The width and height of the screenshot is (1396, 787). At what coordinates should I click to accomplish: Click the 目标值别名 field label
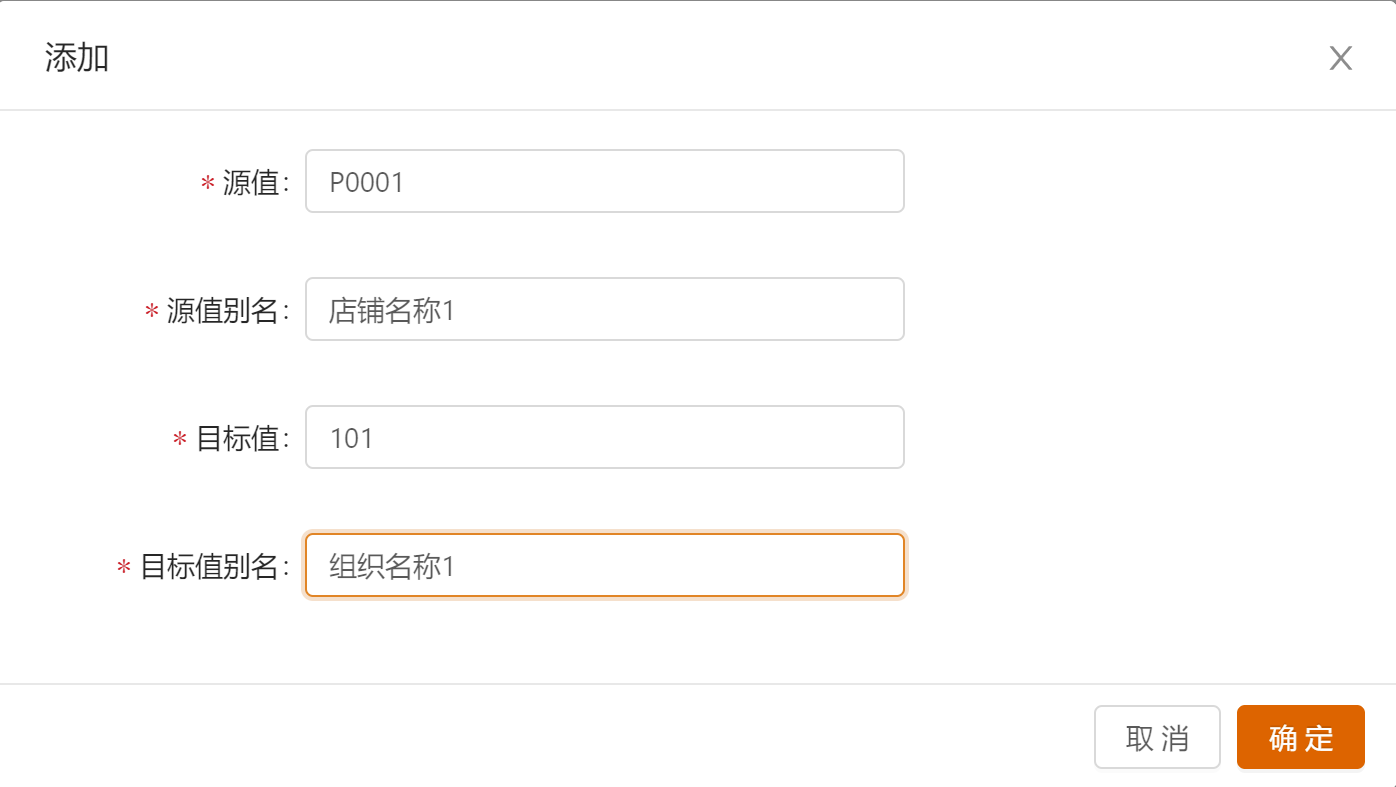pyautogui.click(x=209, y=566)
